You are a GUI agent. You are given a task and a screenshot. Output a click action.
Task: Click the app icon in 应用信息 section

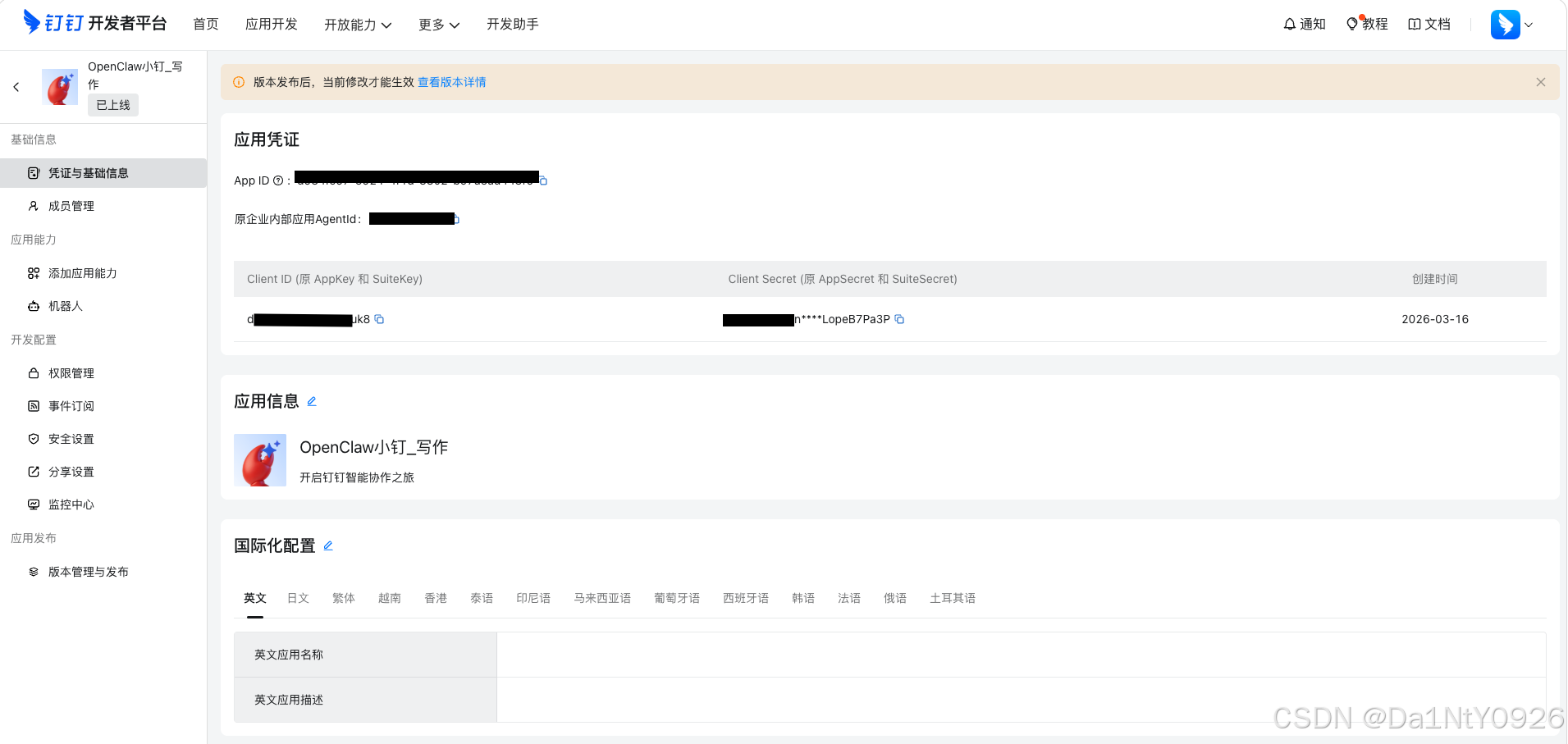[260, 460]
